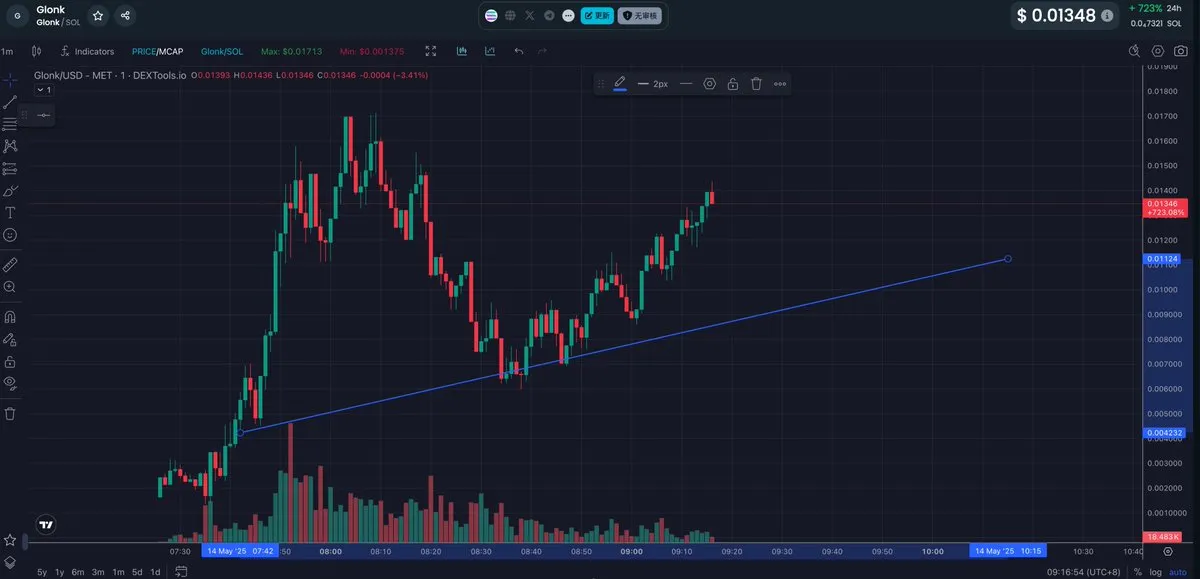Open the X (Twitter) social link
The image size is (1200, 579).
point(529,16)
